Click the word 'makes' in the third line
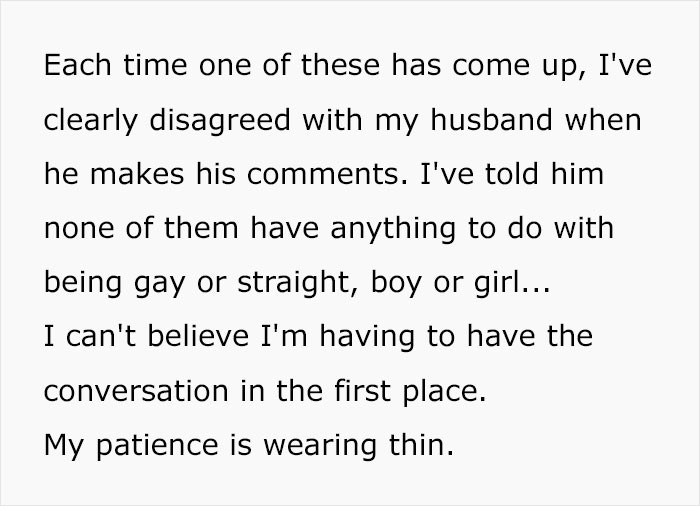700x506 pixels. [137, 174]
